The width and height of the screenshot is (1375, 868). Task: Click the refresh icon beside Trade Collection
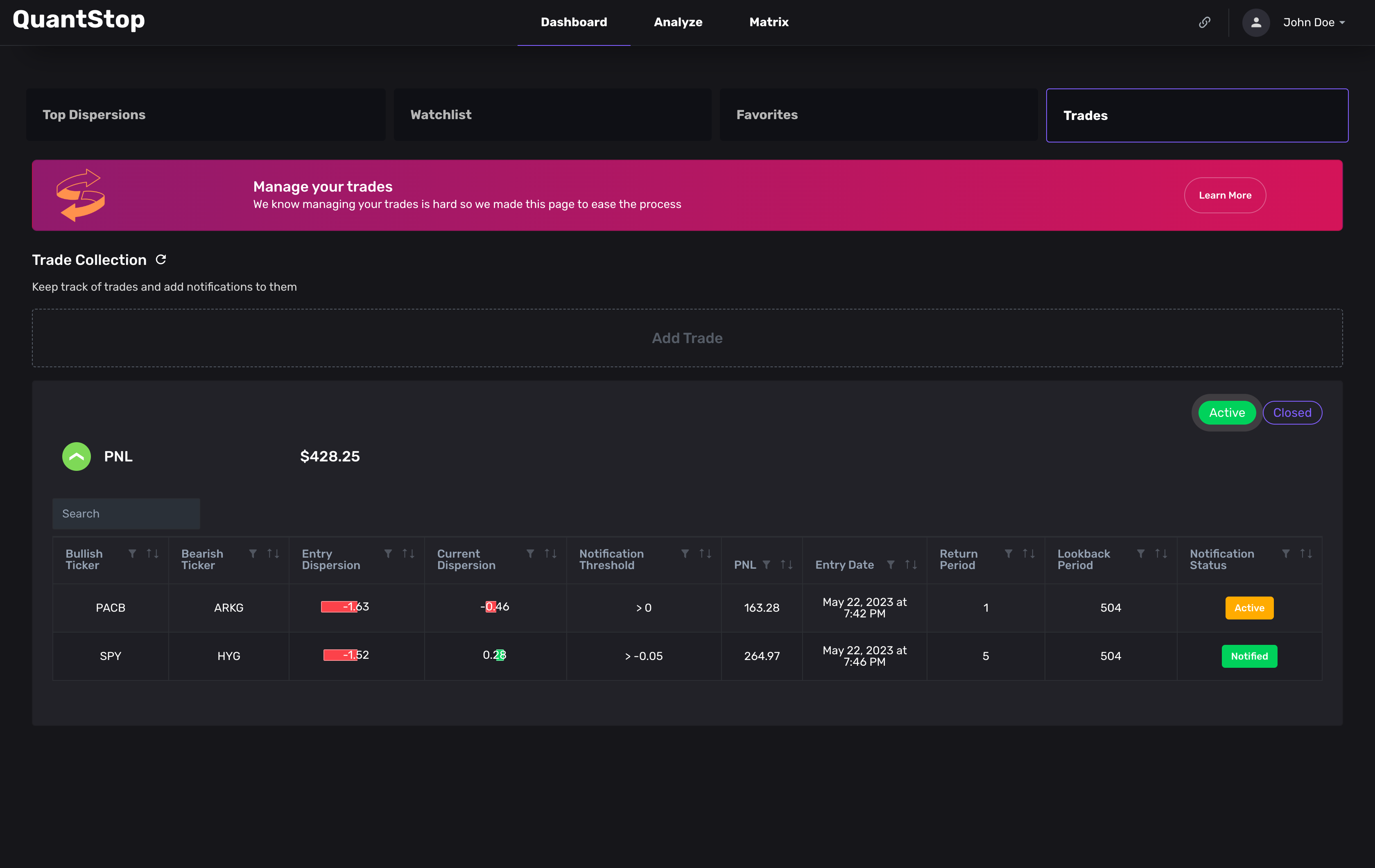(x=161, y=260)
